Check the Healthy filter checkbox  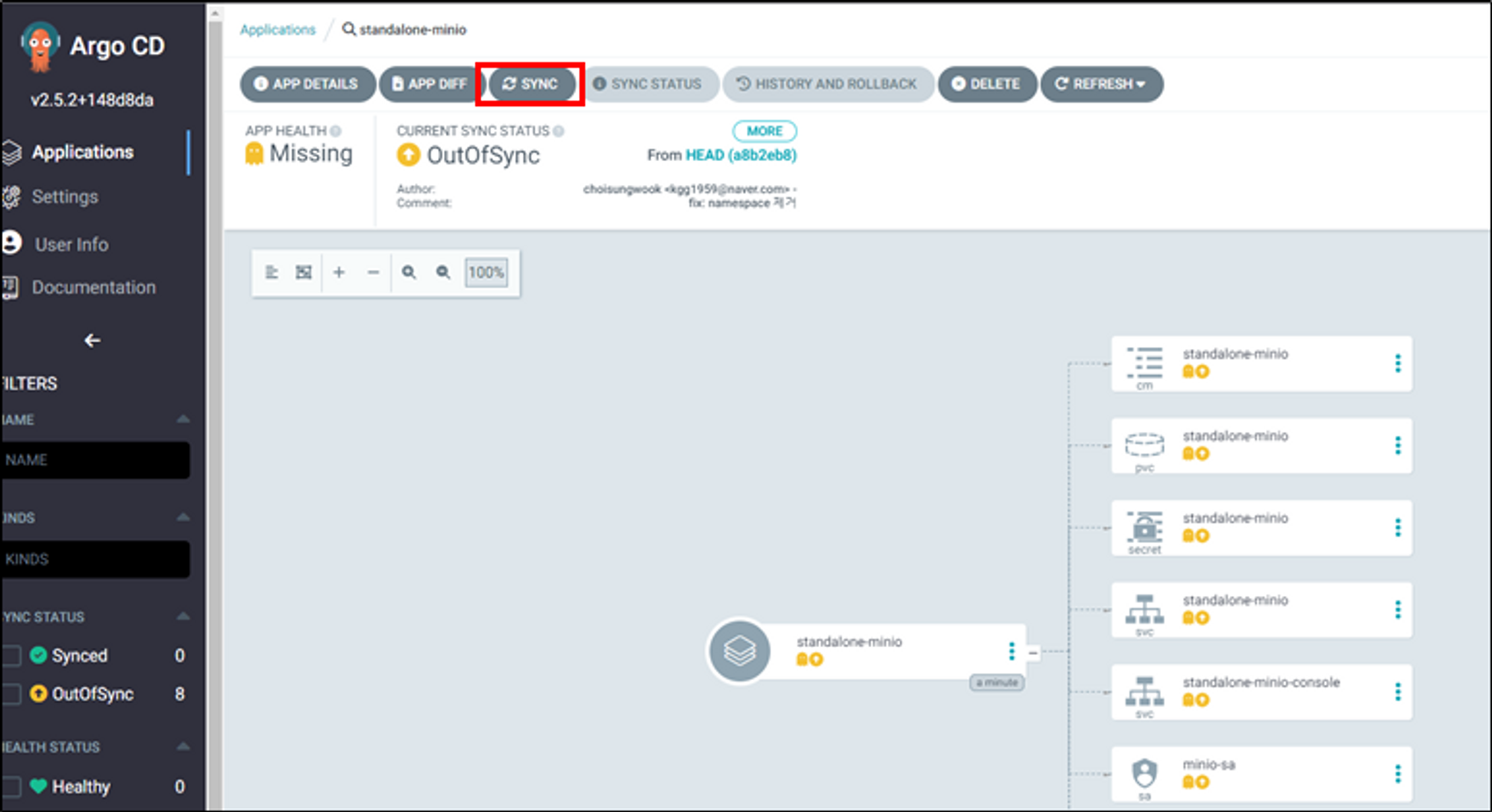coord(12,787)
